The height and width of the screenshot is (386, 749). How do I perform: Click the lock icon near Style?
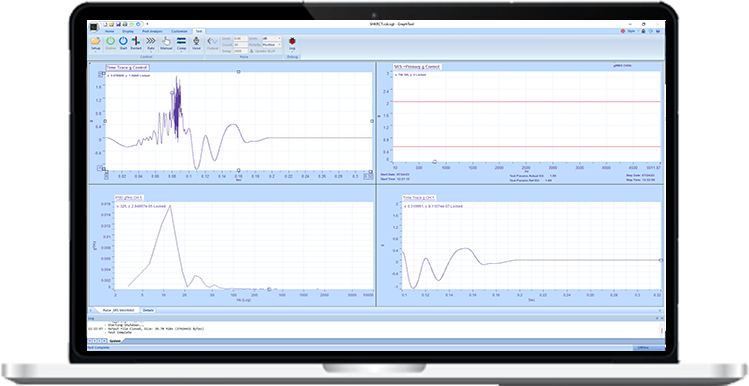tap(643, 31)
